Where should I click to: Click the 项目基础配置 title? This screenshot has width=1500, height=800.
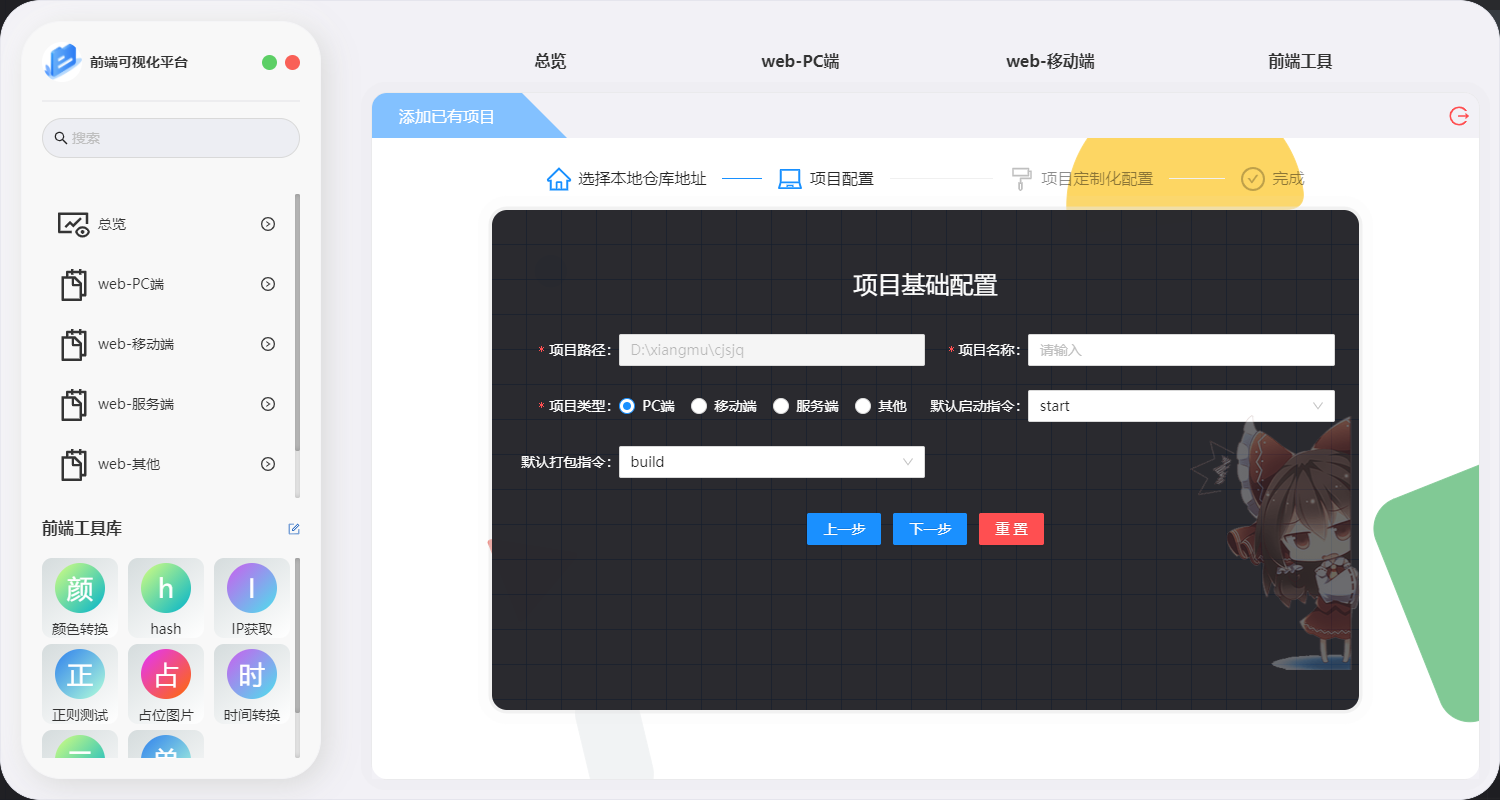click(925, 285)
